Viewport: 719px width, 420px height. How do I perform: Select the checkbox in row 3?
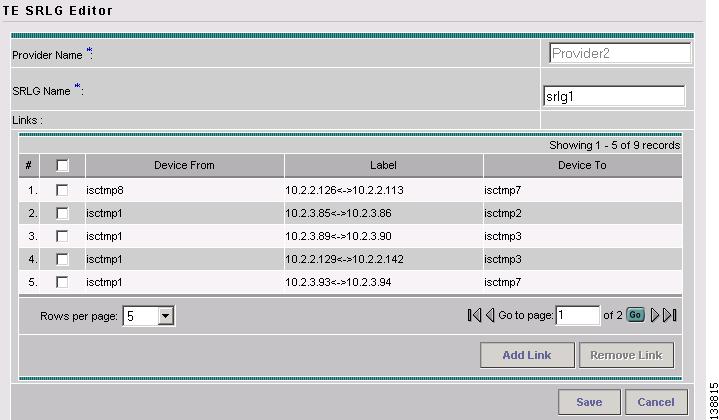point(62,236)
